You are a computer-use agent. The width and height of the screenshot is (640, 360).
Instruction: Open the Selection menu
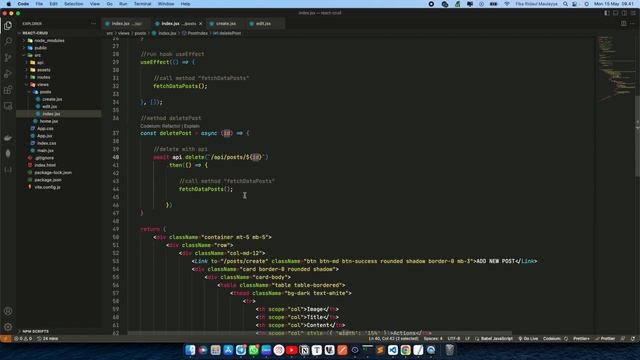tap(73, 4)
